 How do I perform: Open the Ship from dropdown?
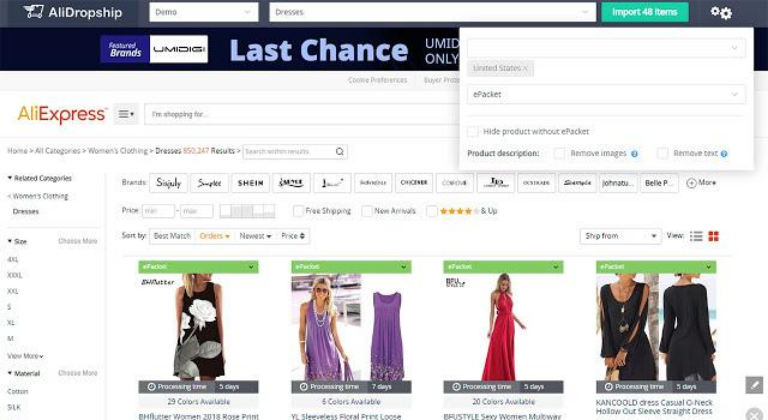(x=620, y=236)
